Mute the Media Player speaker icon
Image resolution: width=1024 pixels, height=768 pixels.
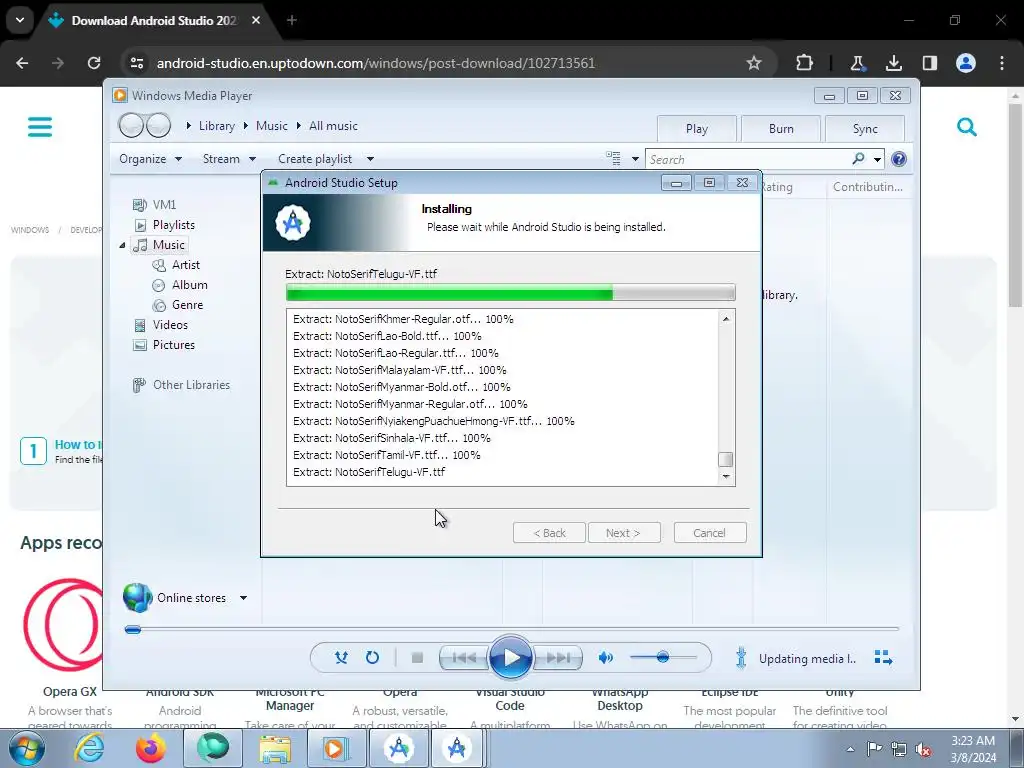coord(606,658)
